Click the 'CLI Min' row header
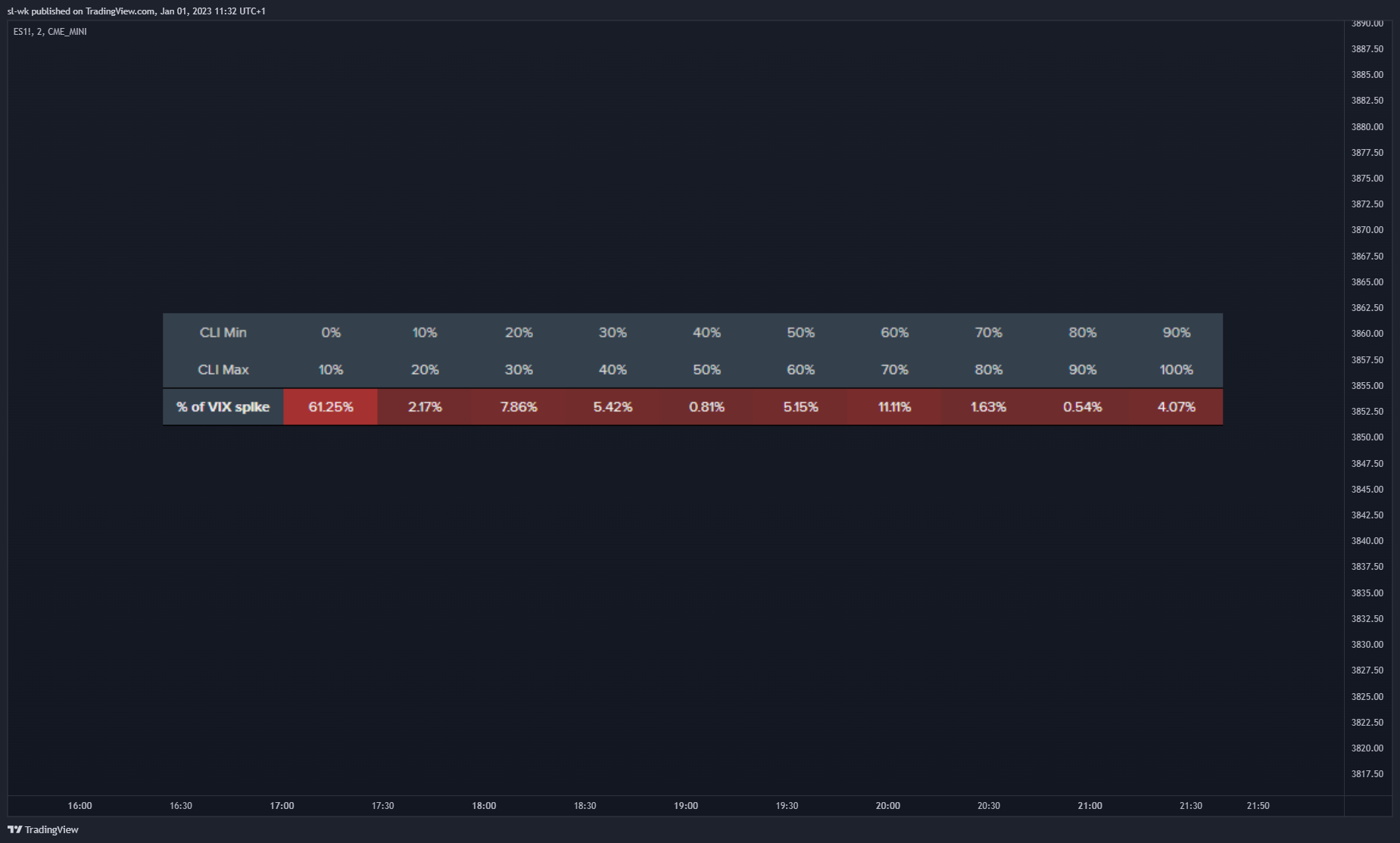Viewport: 1400px width, 843px height. (223, 332)
